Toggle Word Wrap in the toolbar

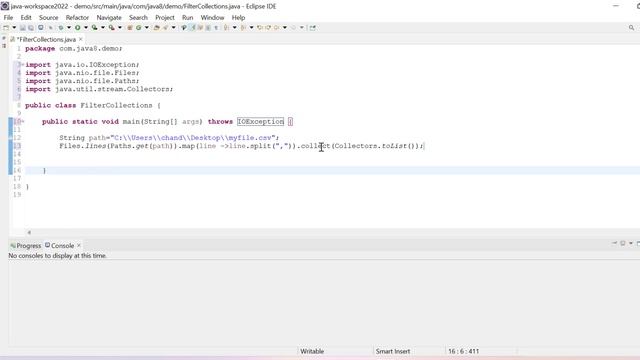pyautogui.click(x=200, y=28)
